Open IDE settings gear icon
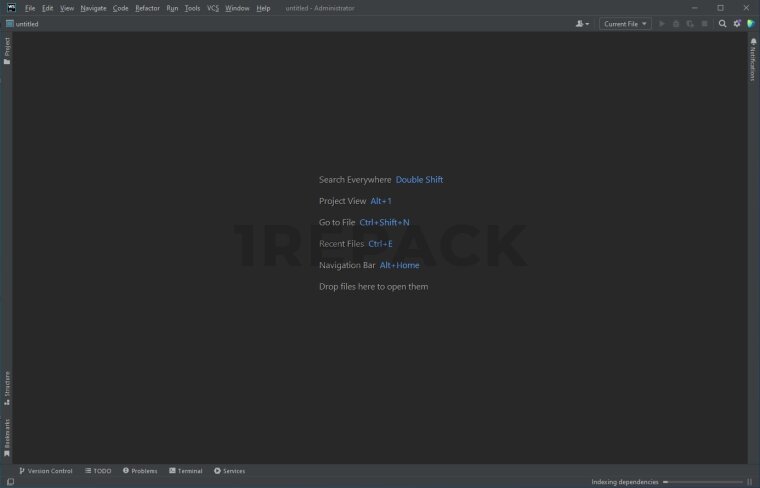760x488 pixels. tap(737, 24)
